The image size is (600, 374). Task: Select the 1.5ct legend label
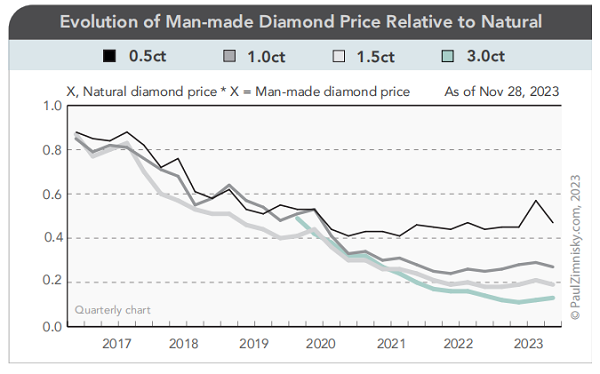(376, 57)
